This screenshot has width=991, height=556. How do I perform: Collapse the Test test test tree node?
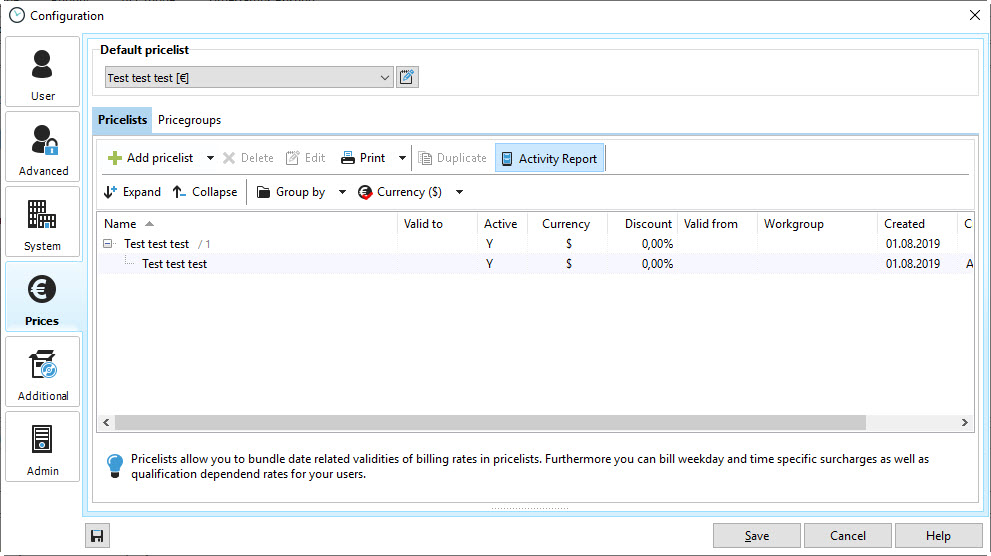[x=108, y=244]
